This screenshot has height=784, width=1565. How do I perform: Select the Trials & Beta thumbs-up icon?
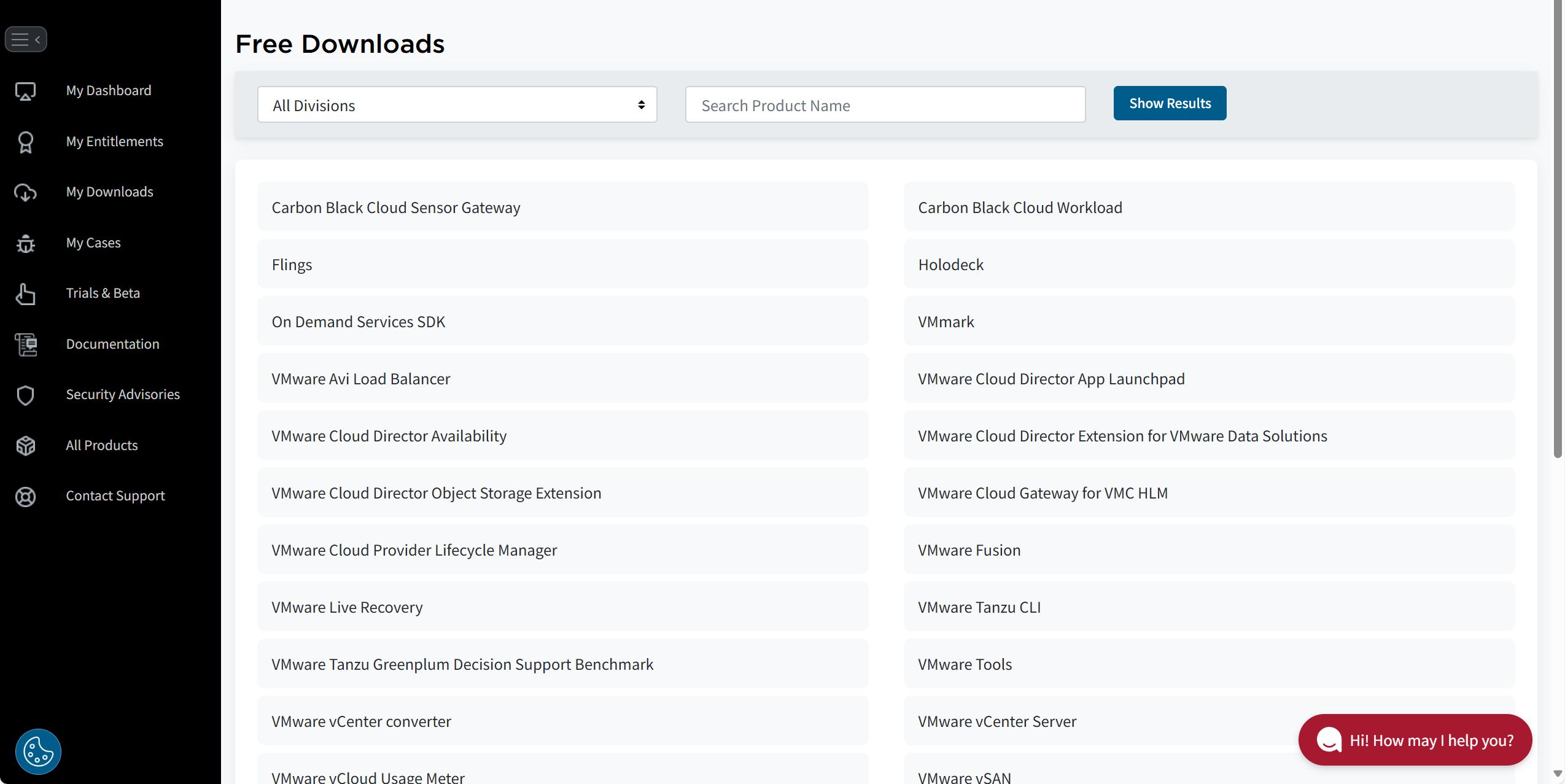pos(25,294)
